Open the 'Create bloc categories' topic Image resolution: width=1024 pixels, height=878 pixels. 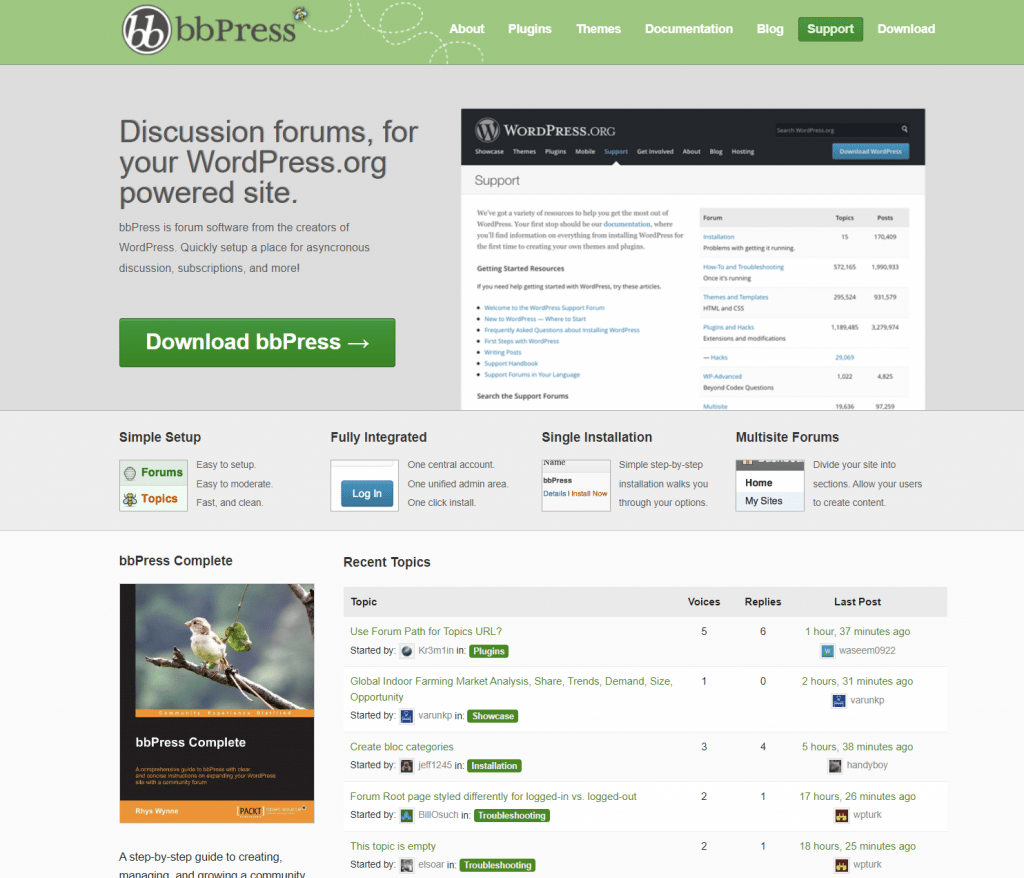tap(402, 746)
